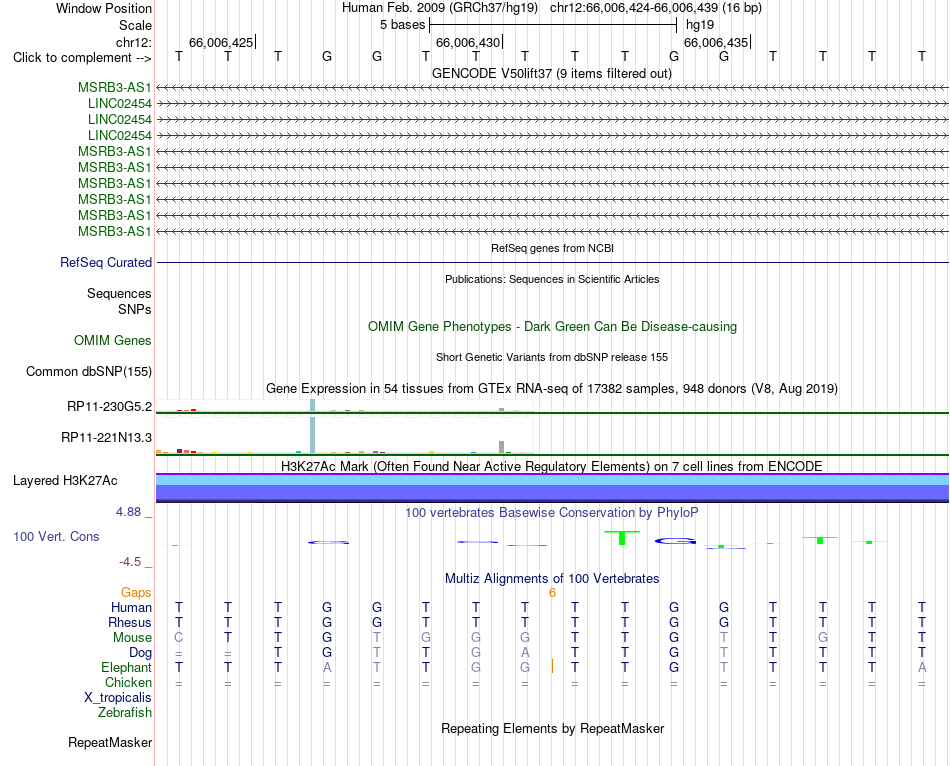Click the hg19 scale label
The height and width of the screenshot is (766, 950).
[700, 25]
